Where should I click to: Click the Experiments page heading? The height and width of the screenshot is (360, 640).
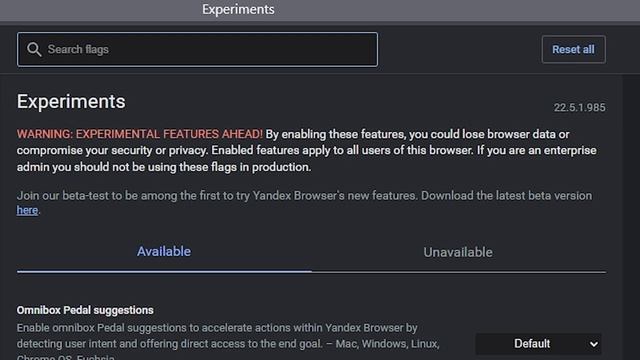71,101
